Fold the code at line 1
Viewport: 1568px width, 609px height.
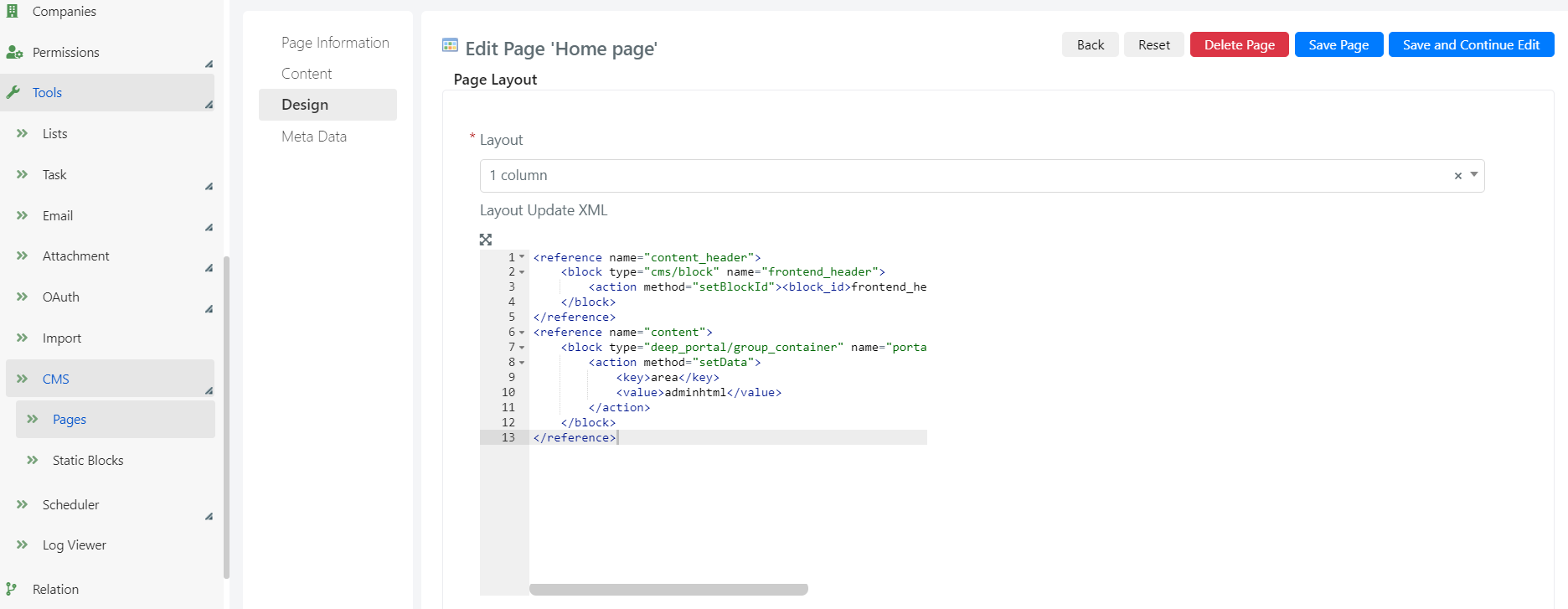click(x=522, y=257)
